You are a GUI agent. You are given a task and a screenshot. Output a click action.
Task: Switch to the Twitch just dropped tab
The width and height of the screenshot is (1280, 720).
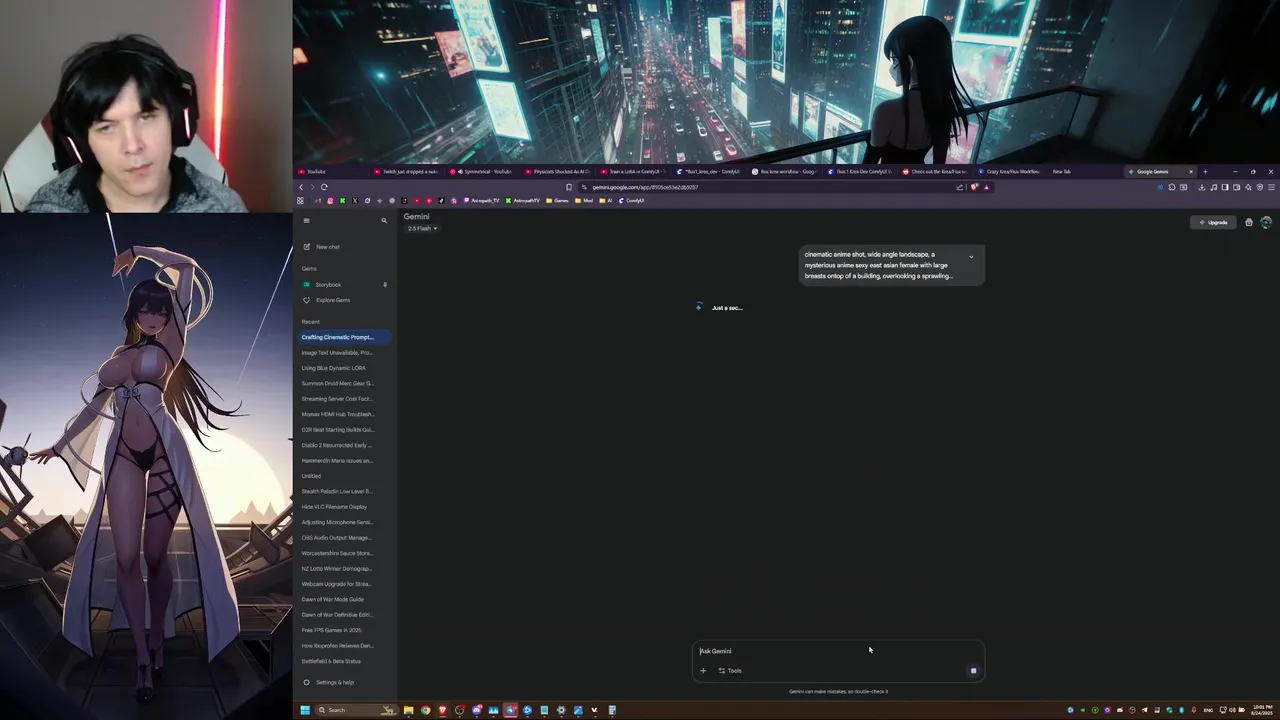coord(407,171)
